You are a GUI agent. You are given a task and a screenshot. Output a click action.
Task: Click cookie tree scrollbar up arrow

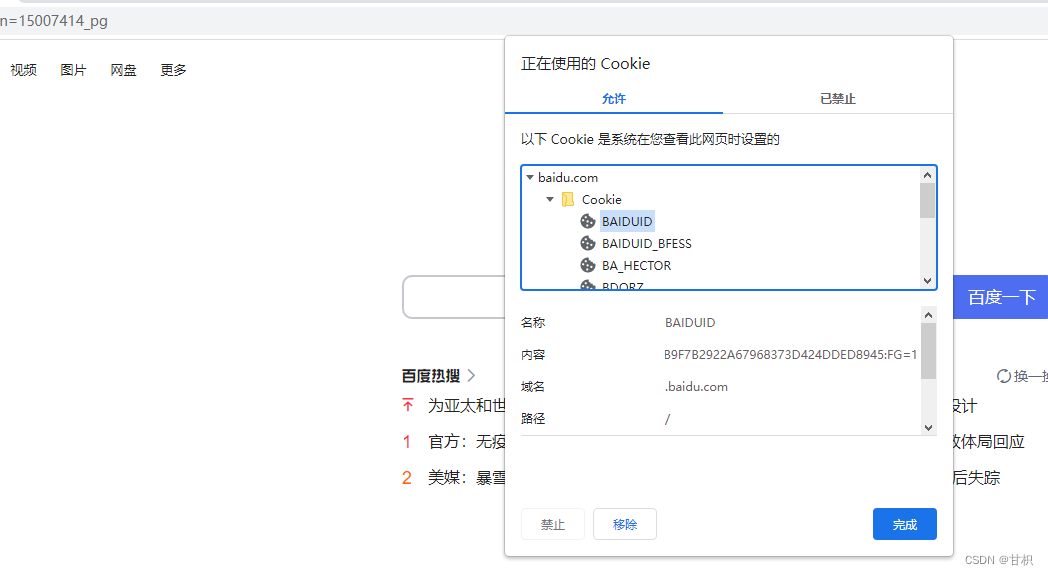(927, 175)
